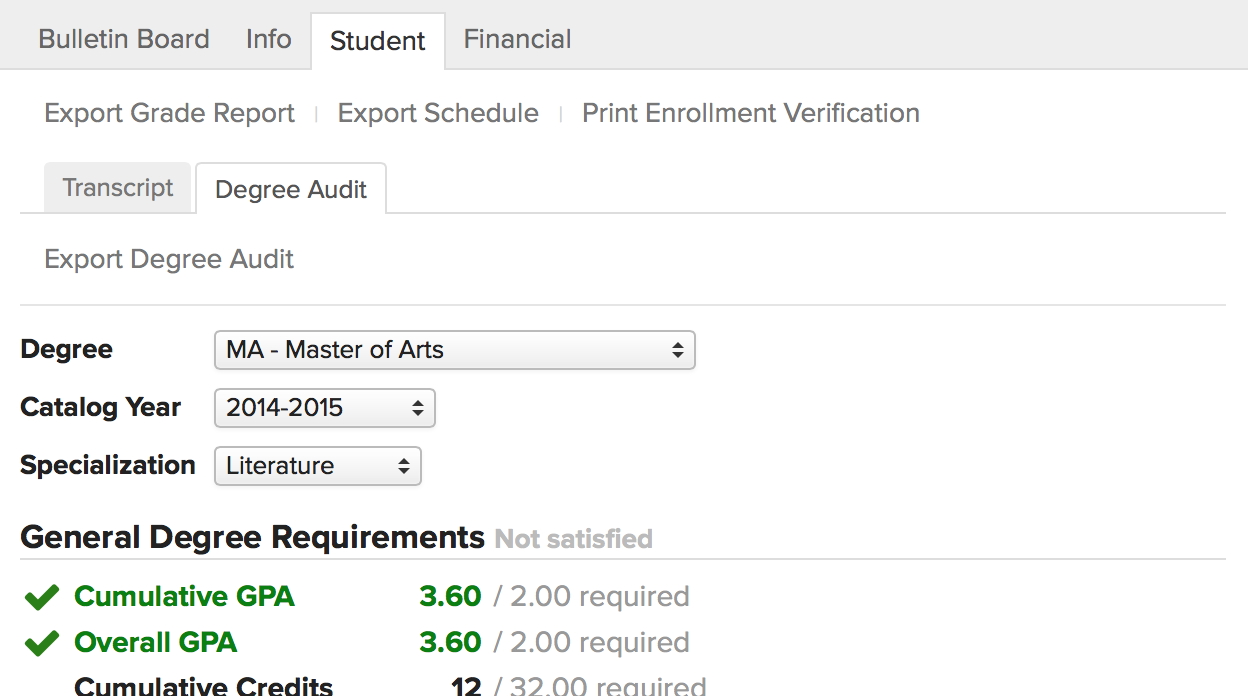Click the Cumulative Credits requirement label

coord(204,686)
